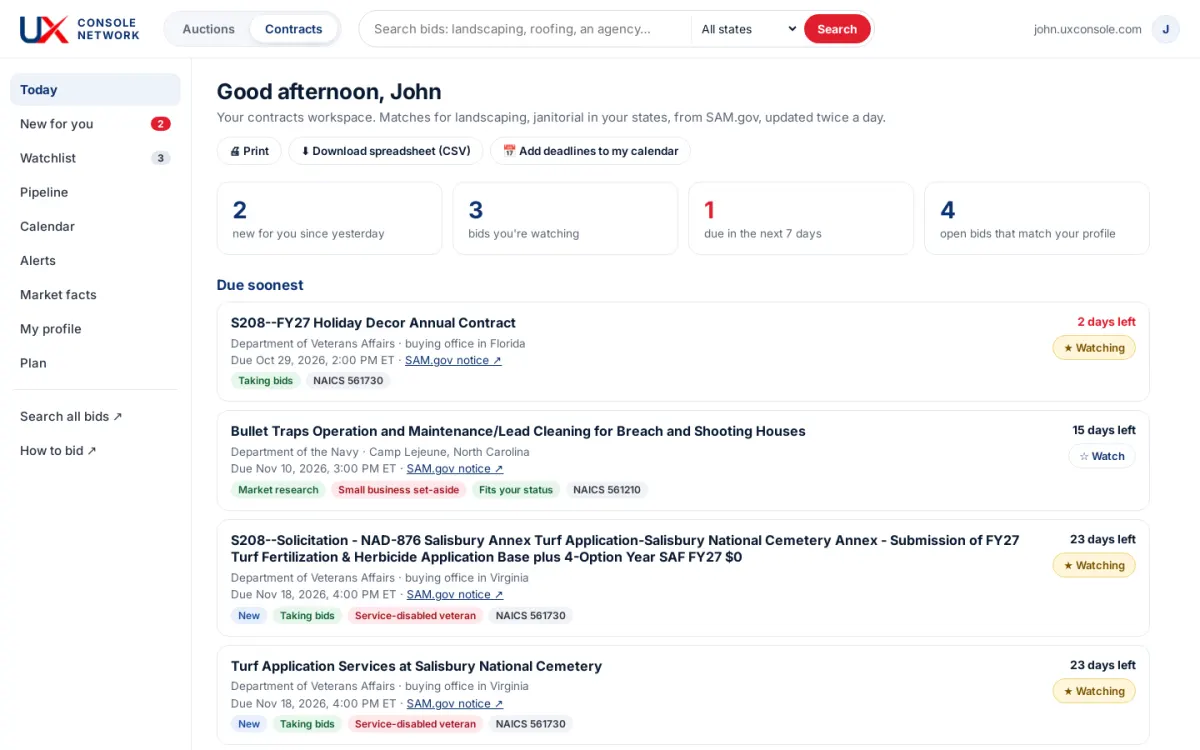Open the J user avatar
1200x750 pixels.
[1165, 29]
